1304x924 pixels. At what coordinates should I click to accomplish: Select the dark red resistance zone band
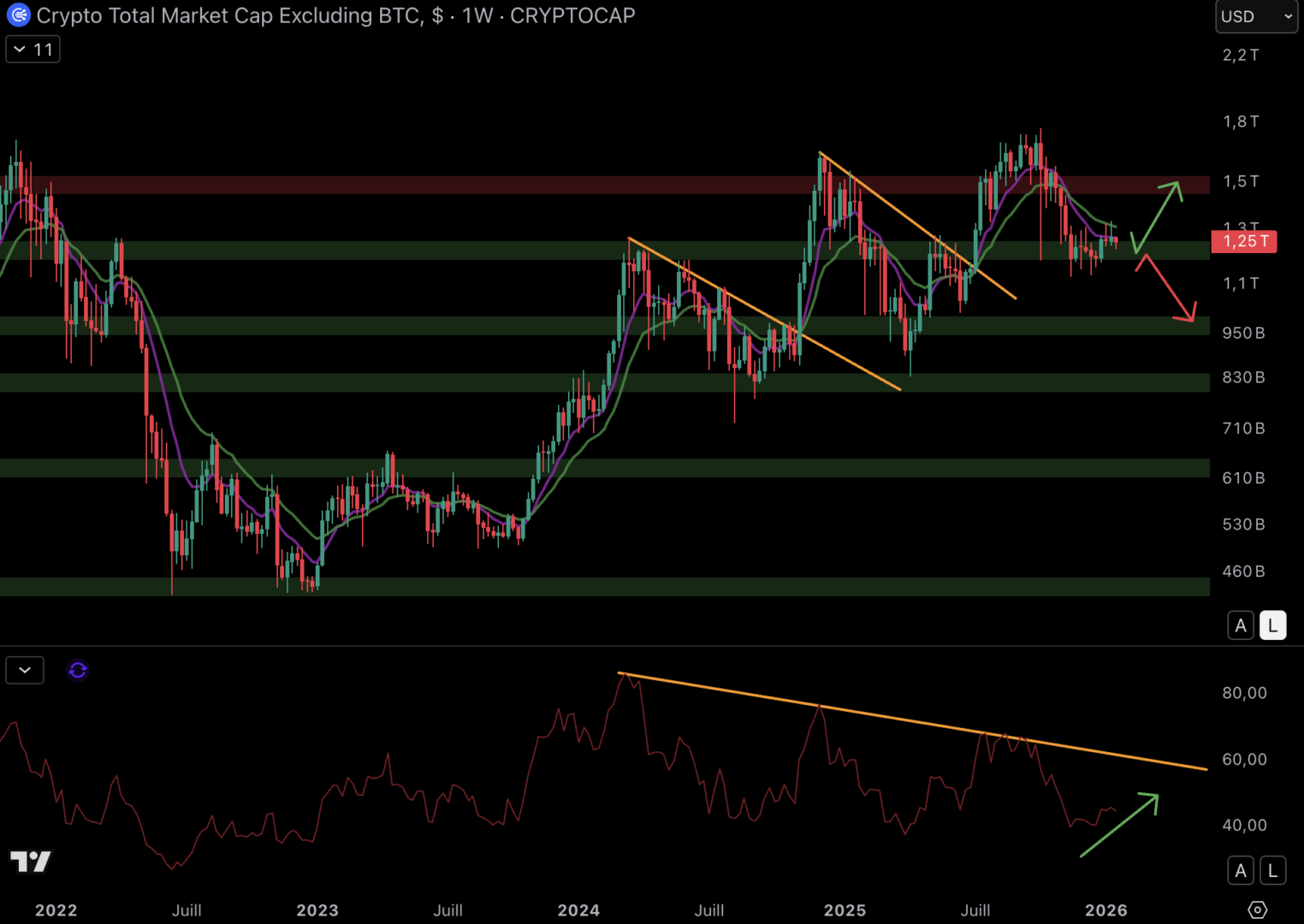click(x=599, y=185)
